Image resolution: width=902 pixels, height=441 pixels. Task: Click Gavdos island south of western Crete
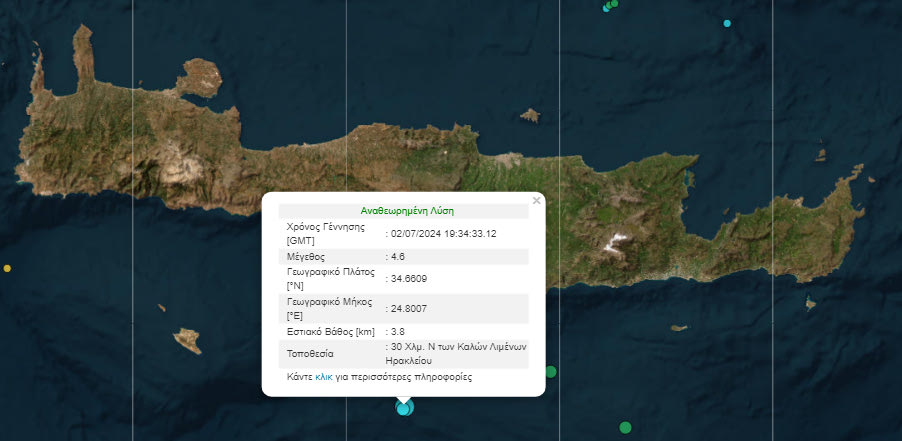point(187,341)
